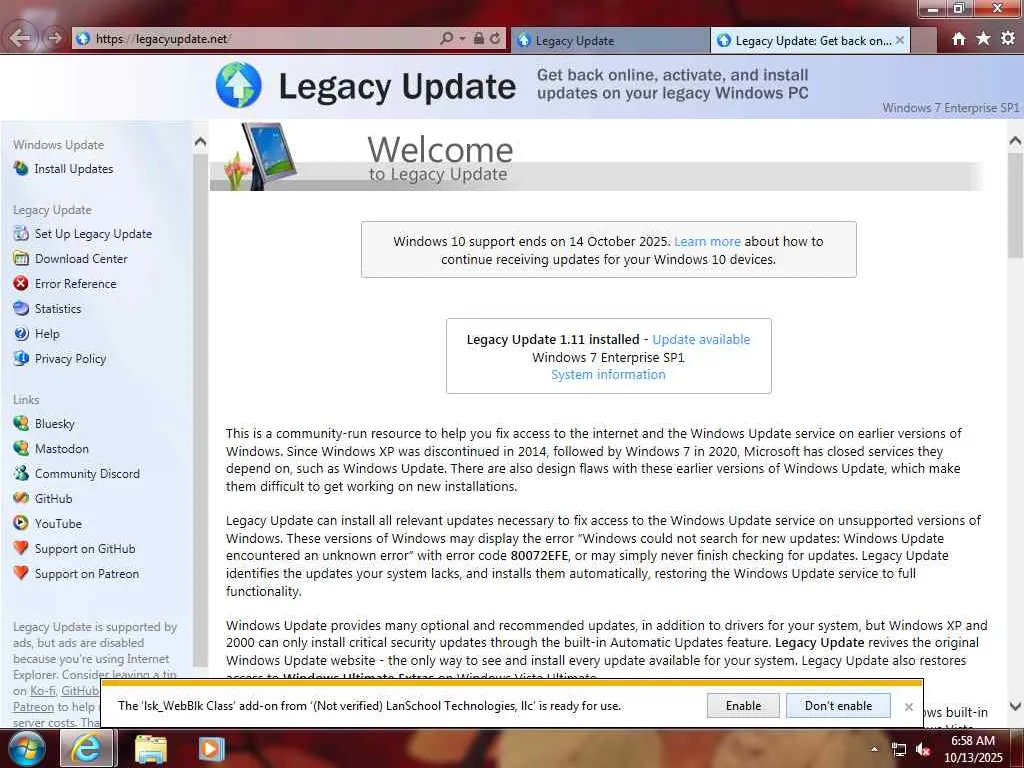Click the Install Updates link
This screenshot has height=768, width=1024.
coord(74,168)
